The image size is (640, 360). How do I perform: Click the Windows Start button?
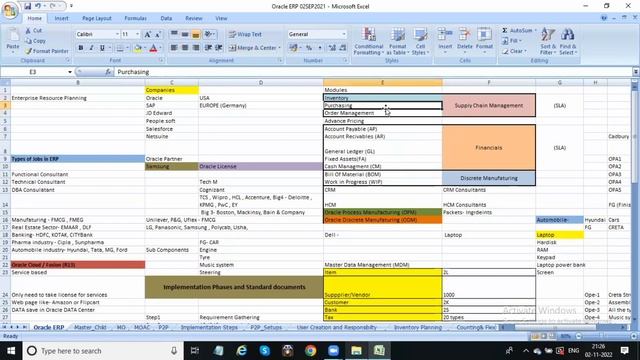(x=11, y=351)
